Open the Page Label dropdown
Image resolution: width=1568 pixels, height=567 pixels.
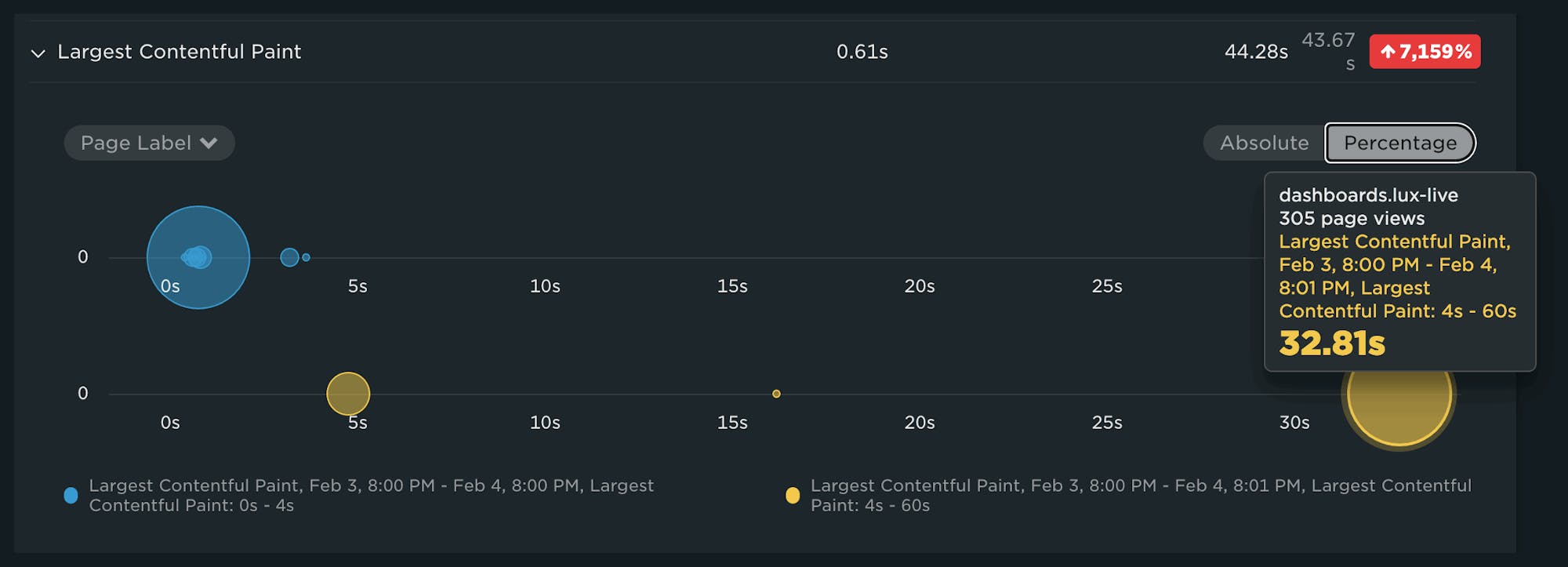[x=149, y=143]
